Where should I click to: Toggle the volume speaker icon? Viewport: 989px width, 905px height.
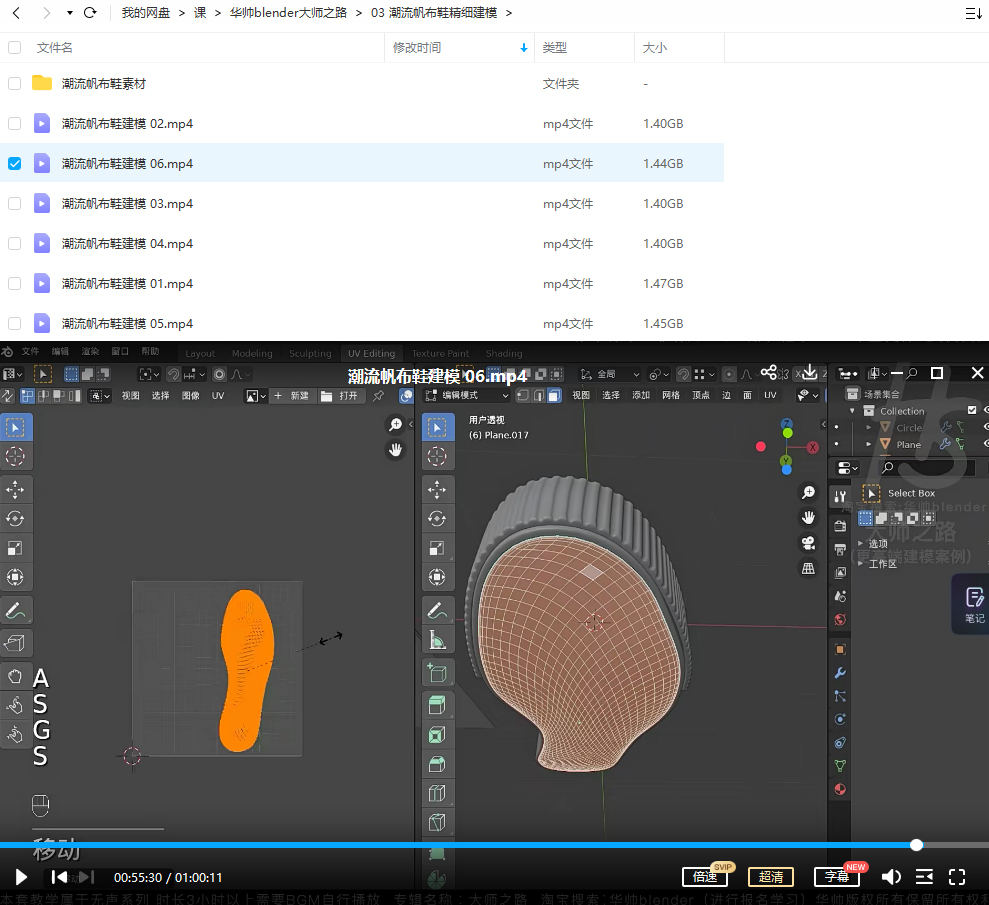pos(890,877)
